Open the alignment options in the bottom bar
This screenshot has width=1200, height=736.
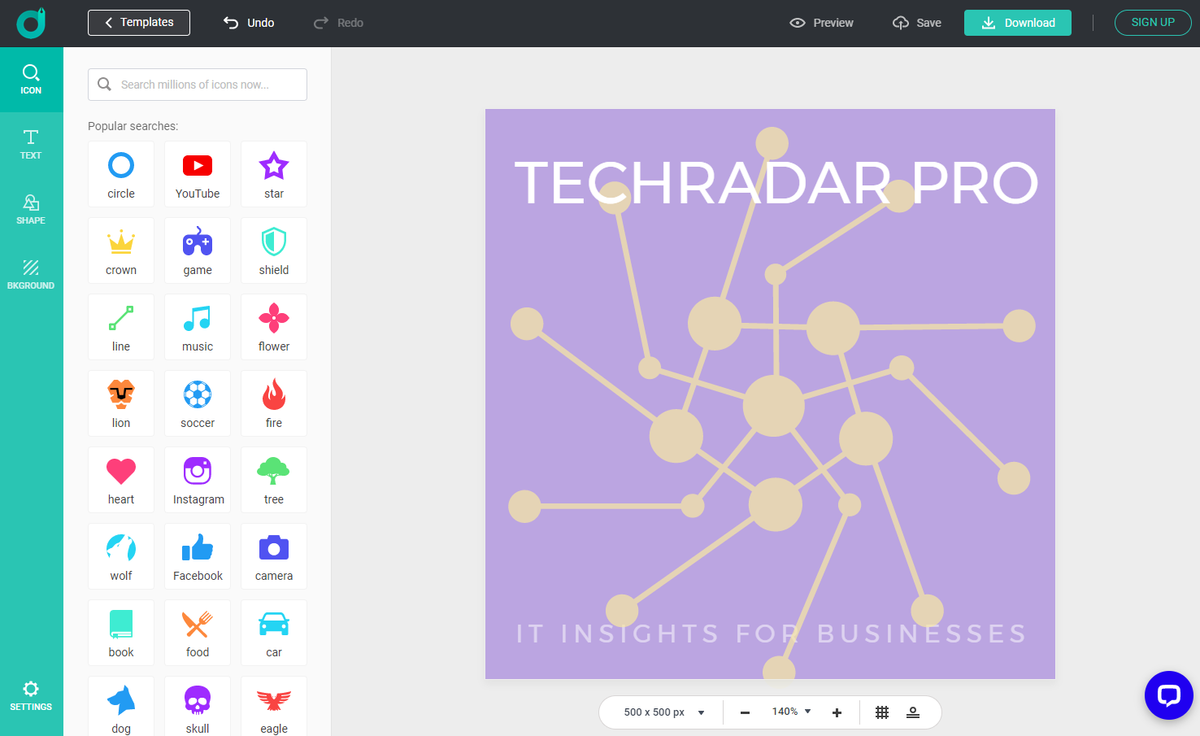point(913,711)
